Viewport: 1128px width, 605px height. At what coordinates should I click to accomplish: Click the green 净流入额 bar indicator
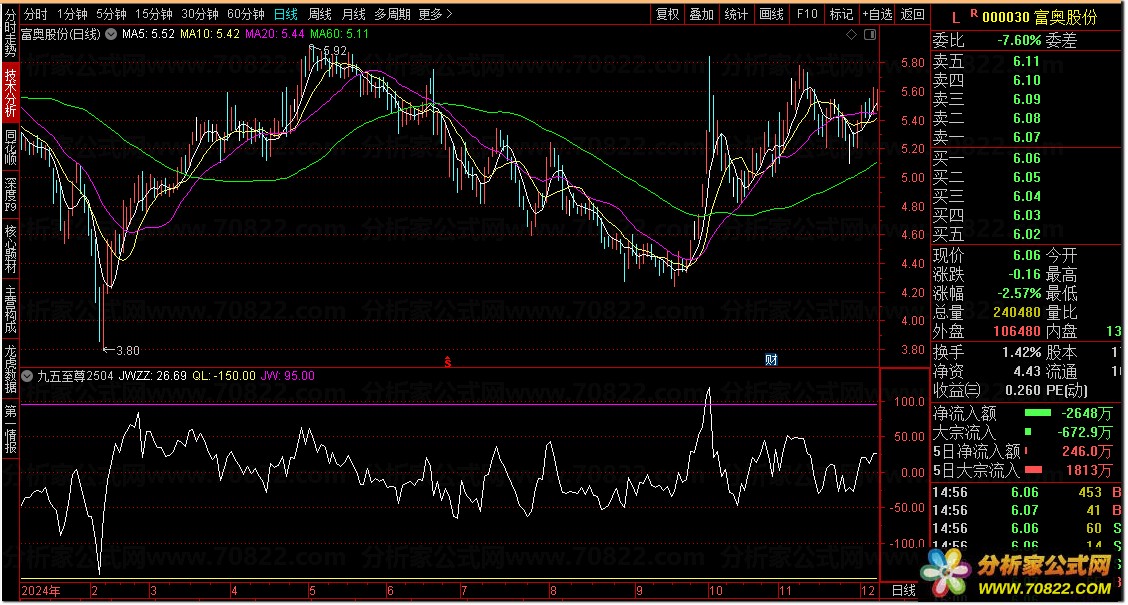1037,412
